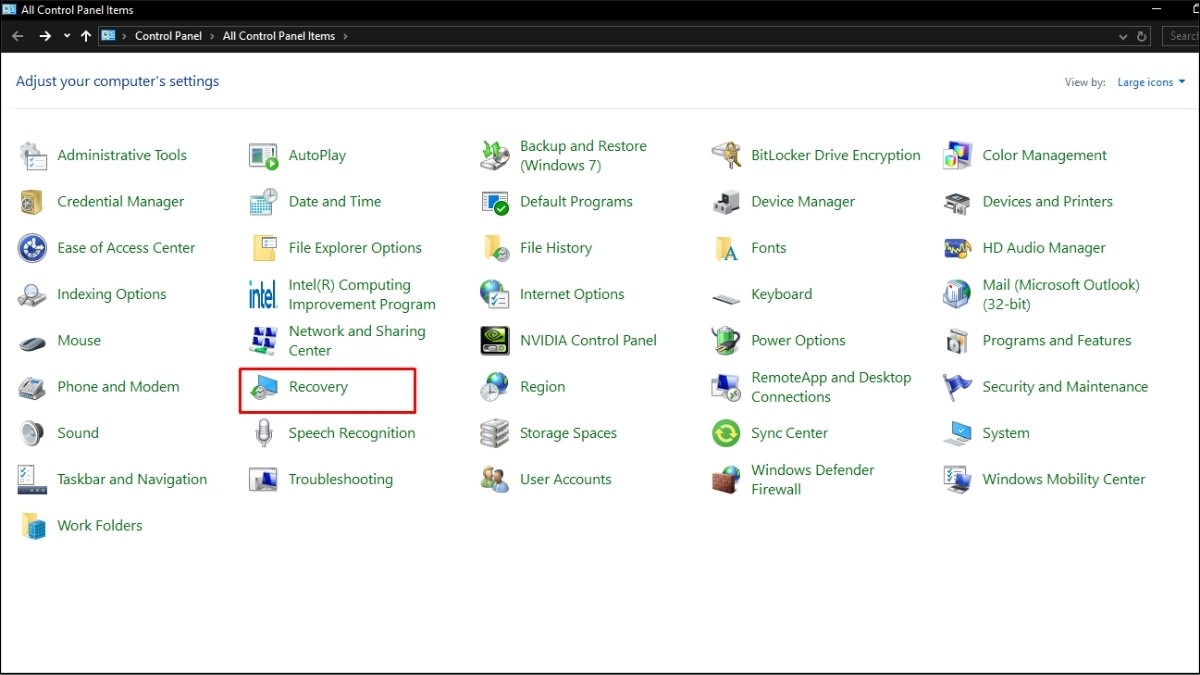Open the Power Options text link
This screenshot has height=675, width=1200.
coord(798,341)
